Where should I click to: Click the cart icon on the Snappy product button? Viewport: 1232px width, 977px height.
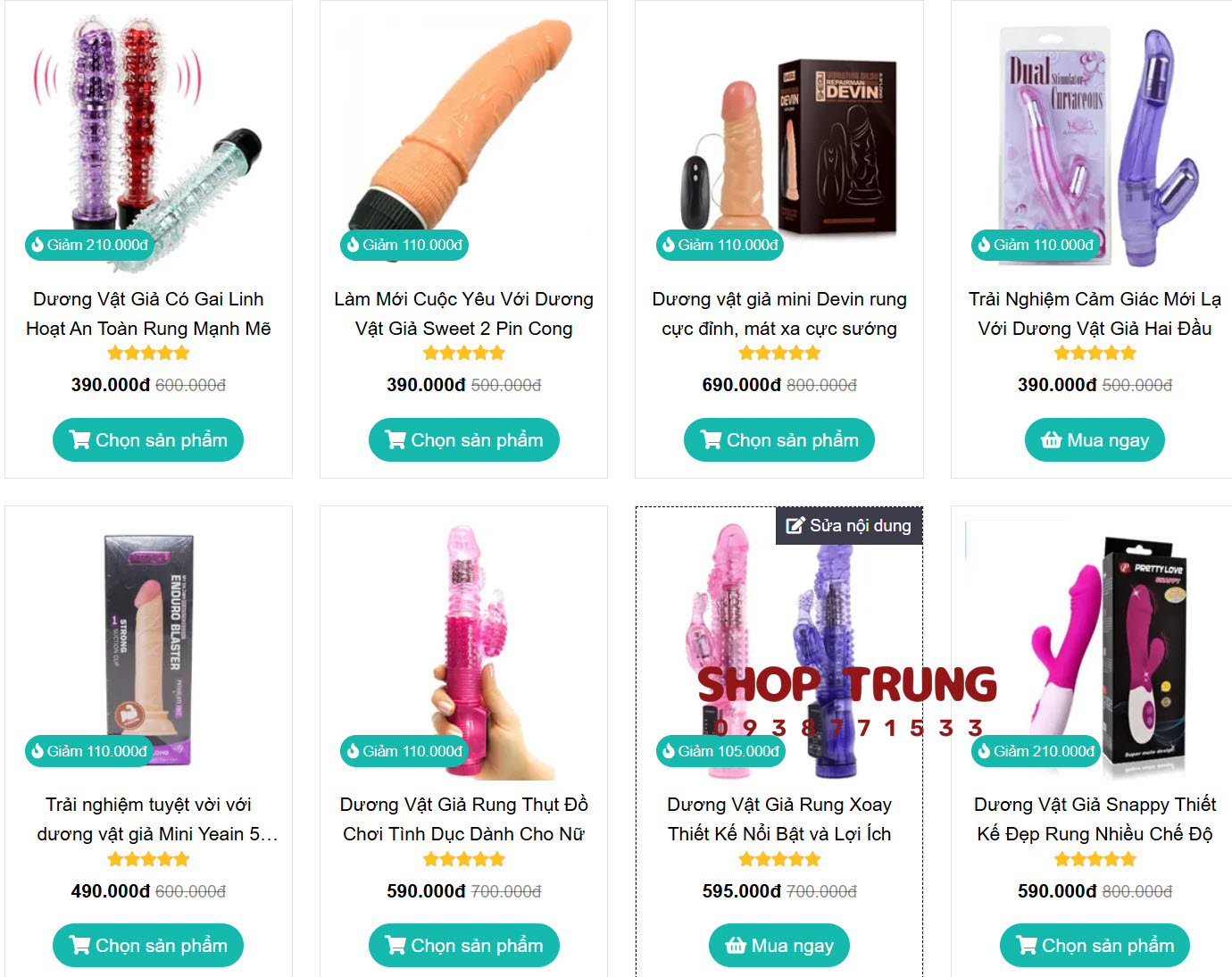point(1027,945)
